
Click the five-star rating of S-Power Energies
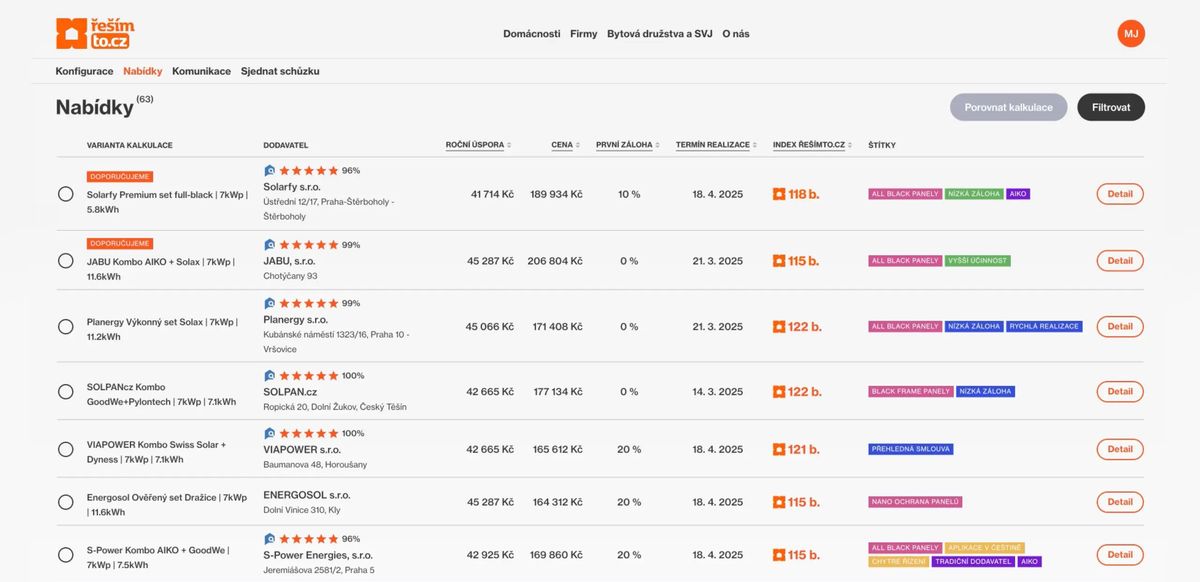(x=308, y=539)
